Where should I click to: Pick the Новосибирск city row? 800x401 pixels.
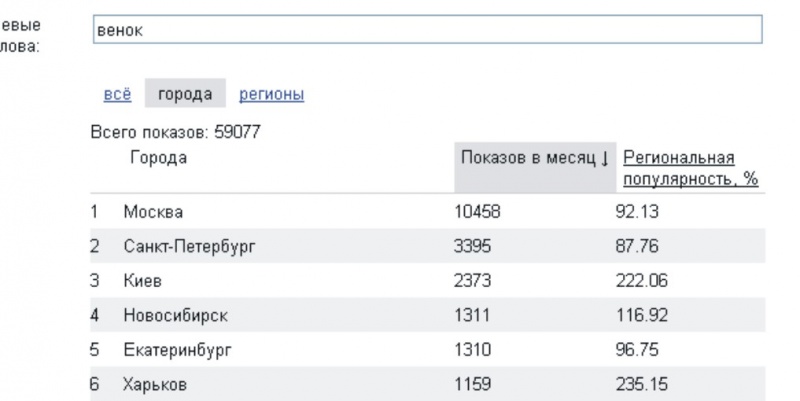pos(175,316)
